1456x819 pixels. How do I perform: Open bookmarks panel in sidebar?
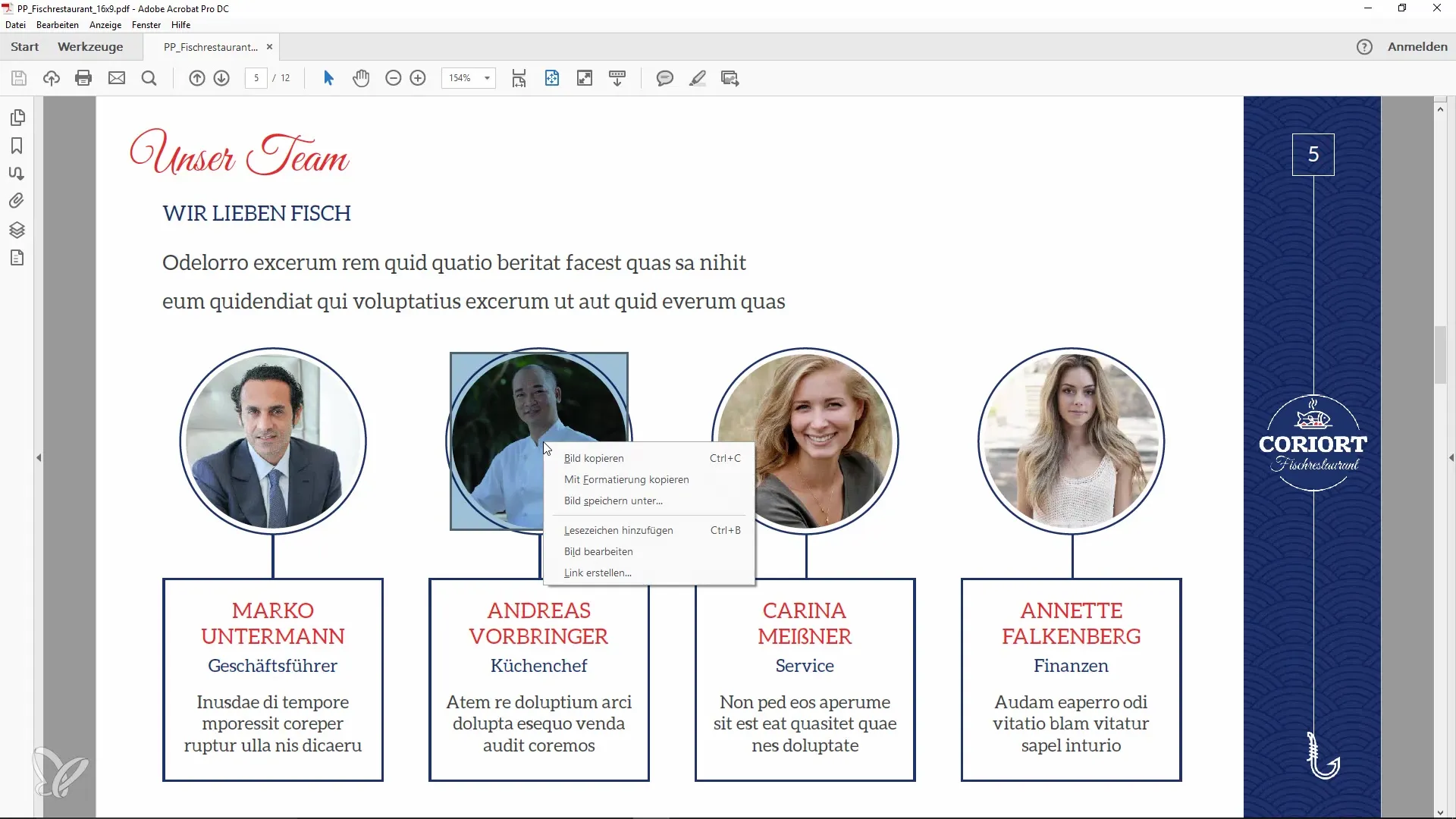coord(17,146)
